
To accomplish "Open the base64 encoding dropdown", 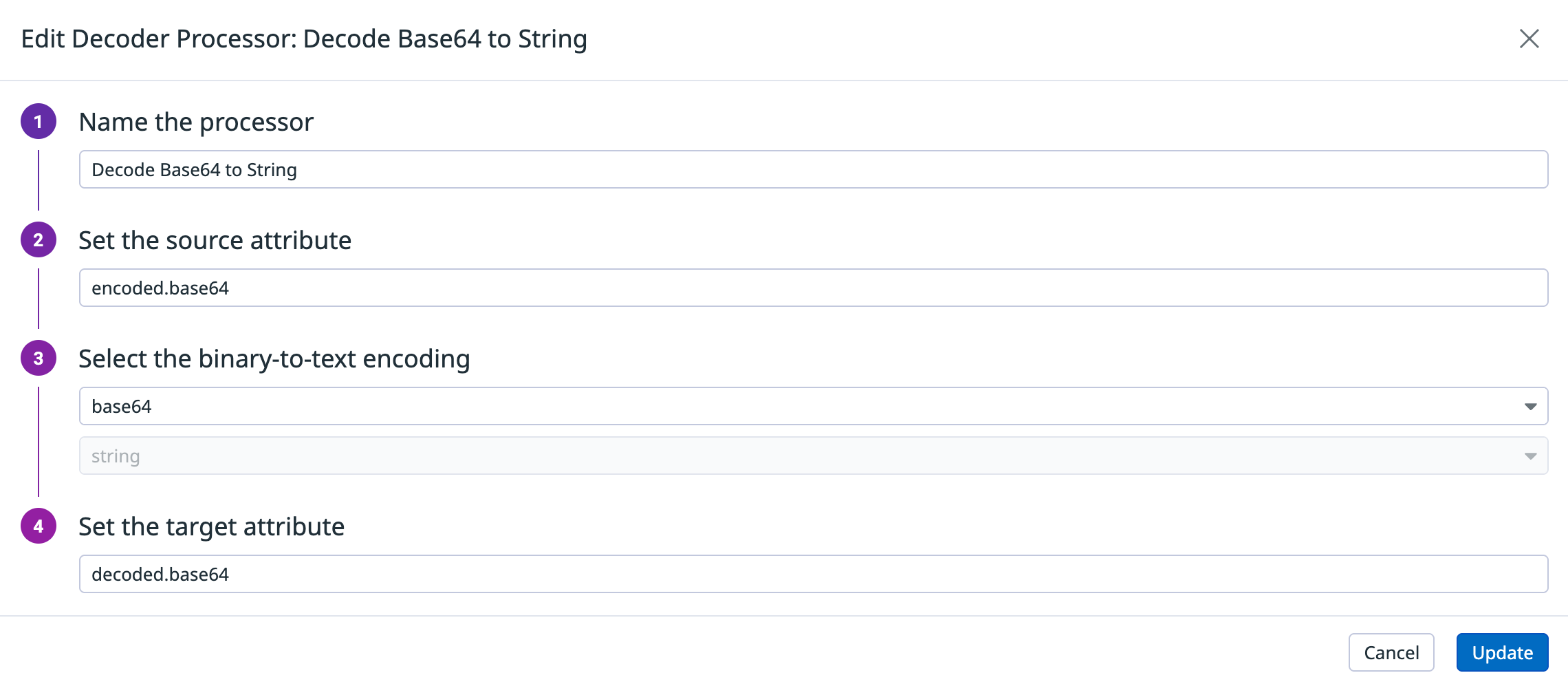I will pyautogui.click(x=814, y=406).
